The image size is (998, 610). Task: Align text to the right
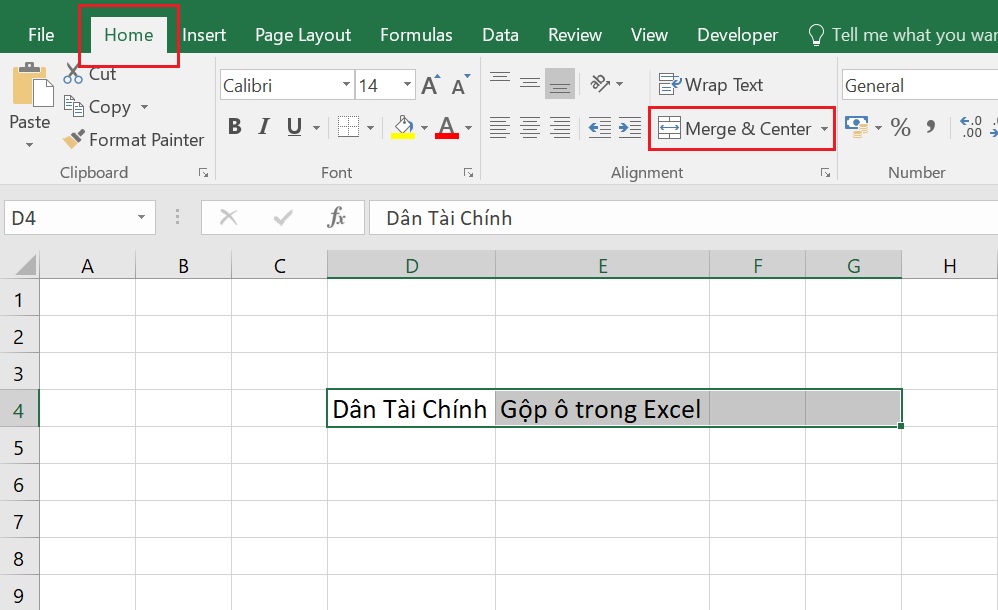click(559, 128)
